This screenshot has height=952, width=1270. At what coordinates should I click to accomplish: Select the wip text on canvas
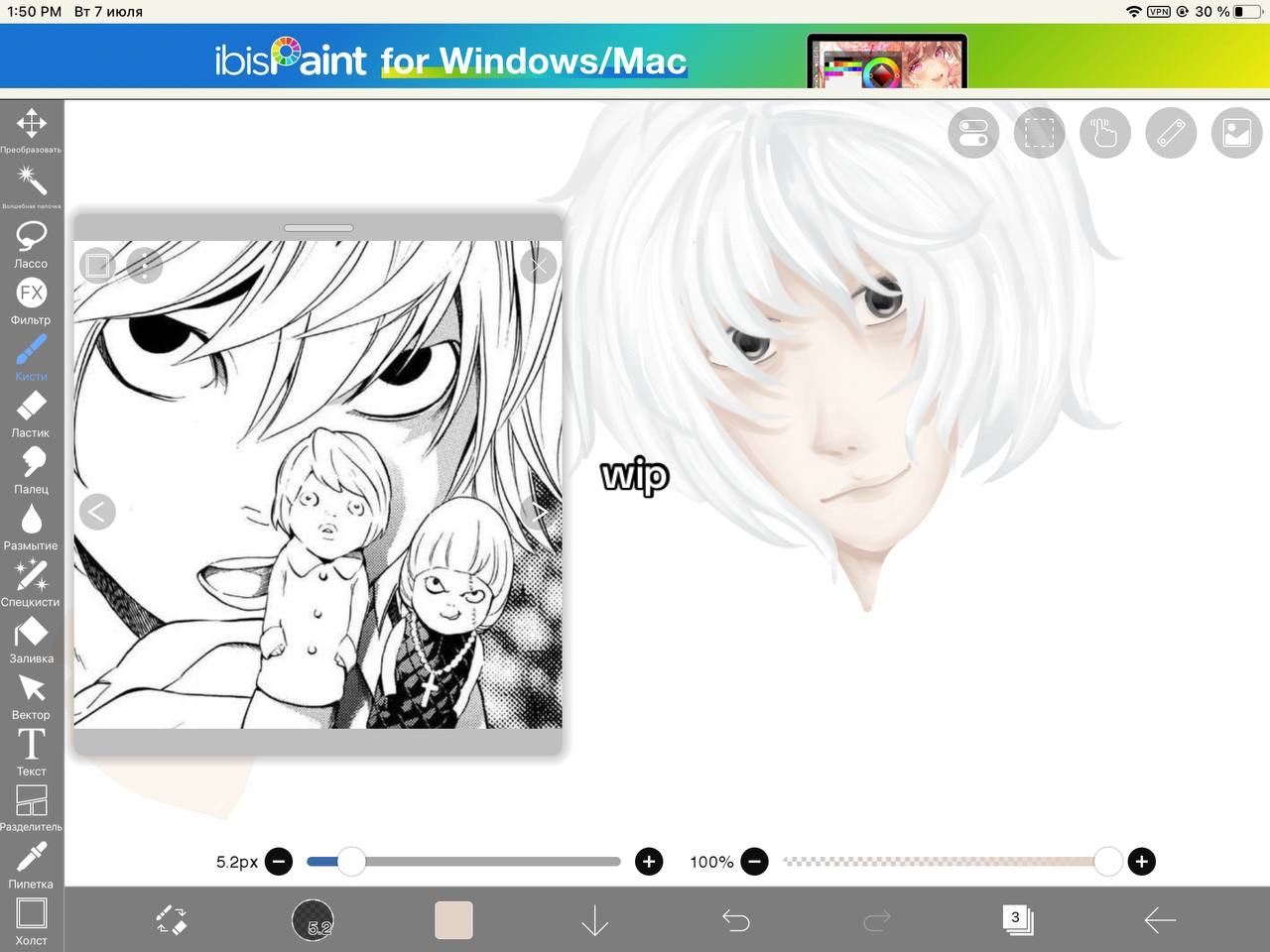(x=635, y=476)
